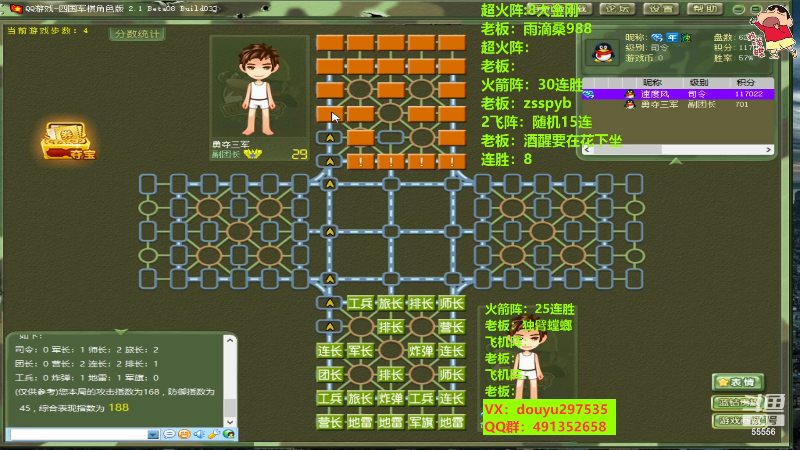Click the top opponent avatar 勇夺三军
The image size is (800, 450).
259,89
